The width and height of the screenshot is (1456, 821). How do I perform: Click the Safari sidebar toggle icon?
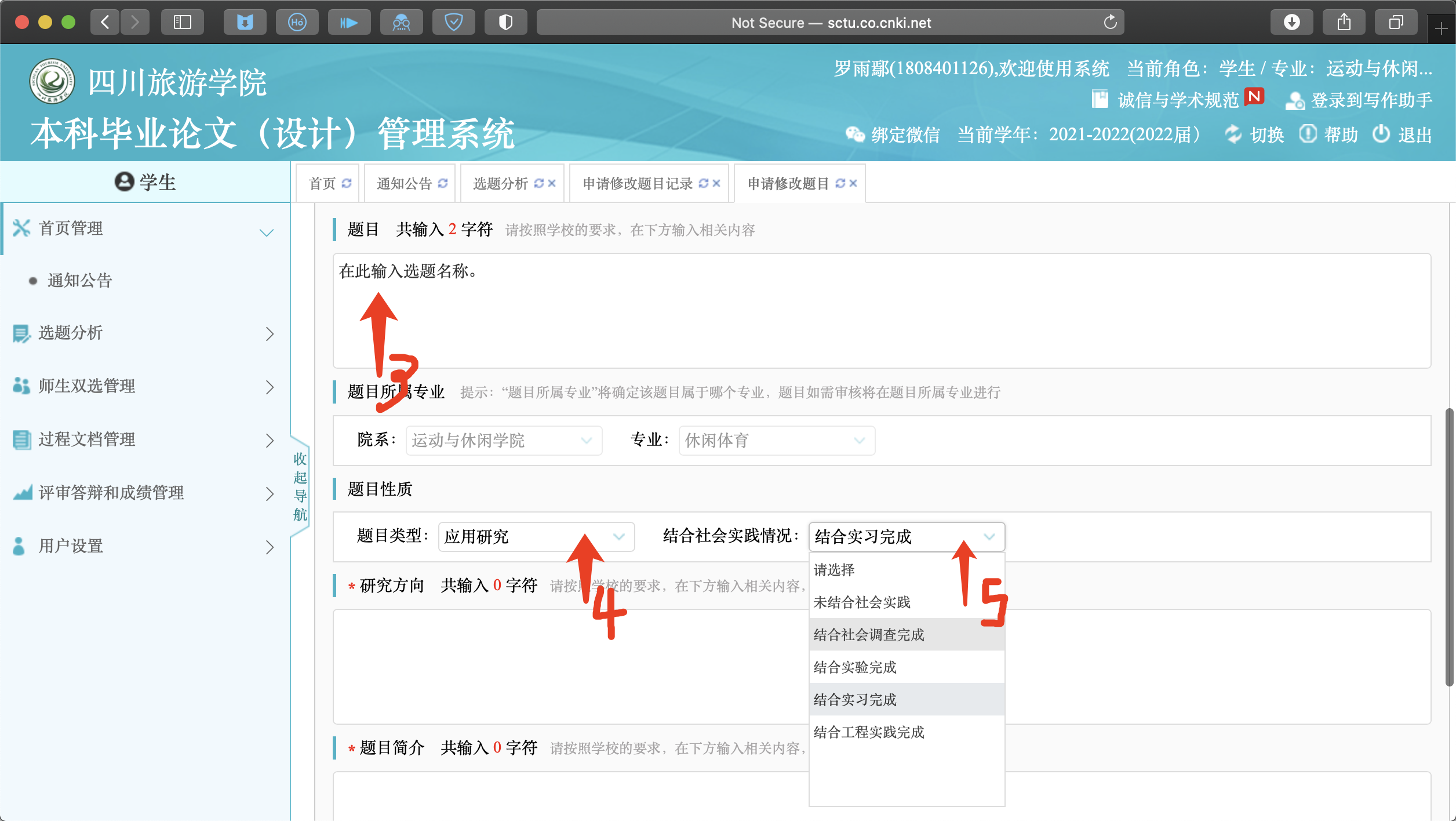click(183, 23)
